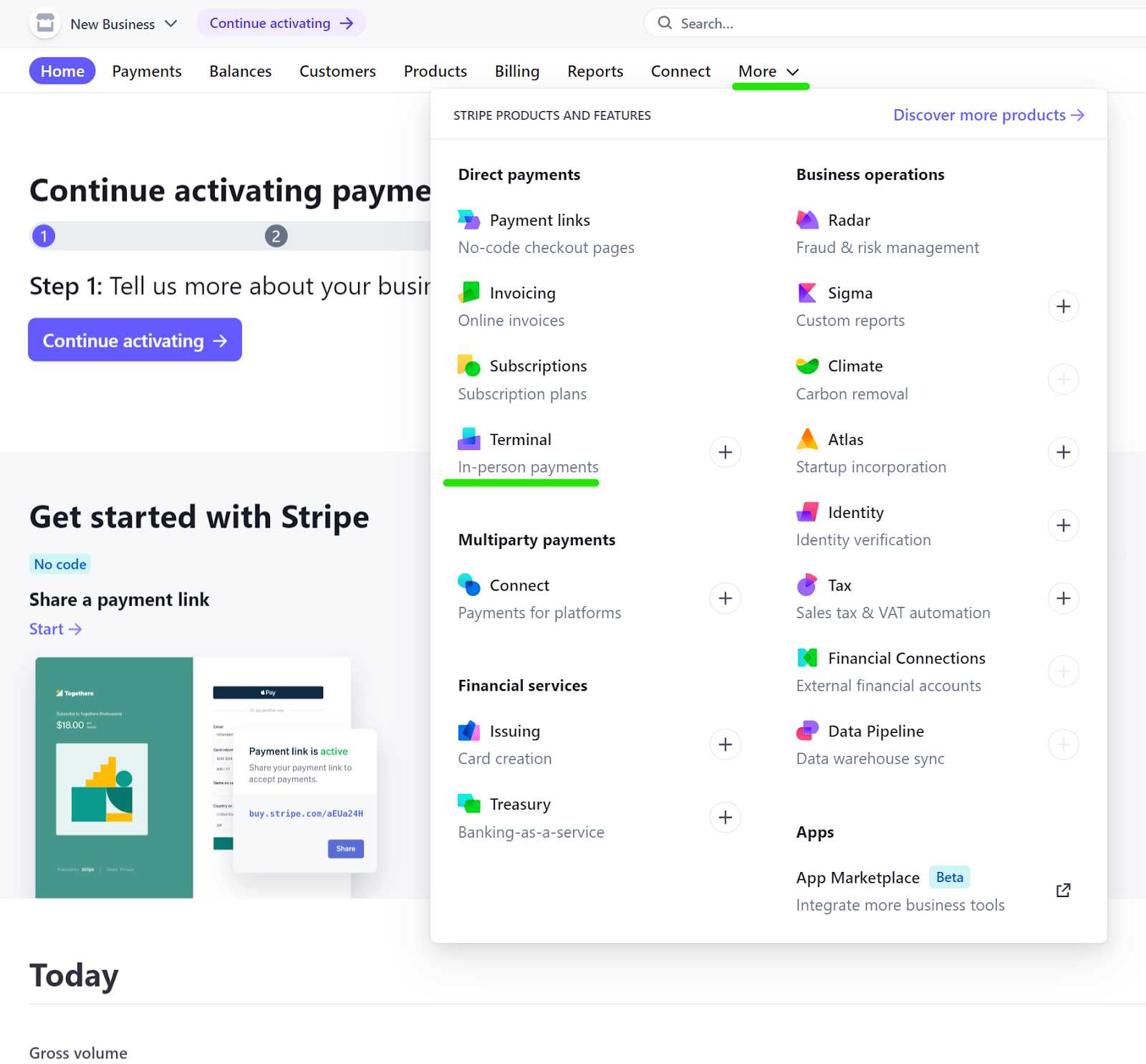1146x1064 pixels.
Task: Click step 1 marker on progress bar
Action: click(44, 236)
